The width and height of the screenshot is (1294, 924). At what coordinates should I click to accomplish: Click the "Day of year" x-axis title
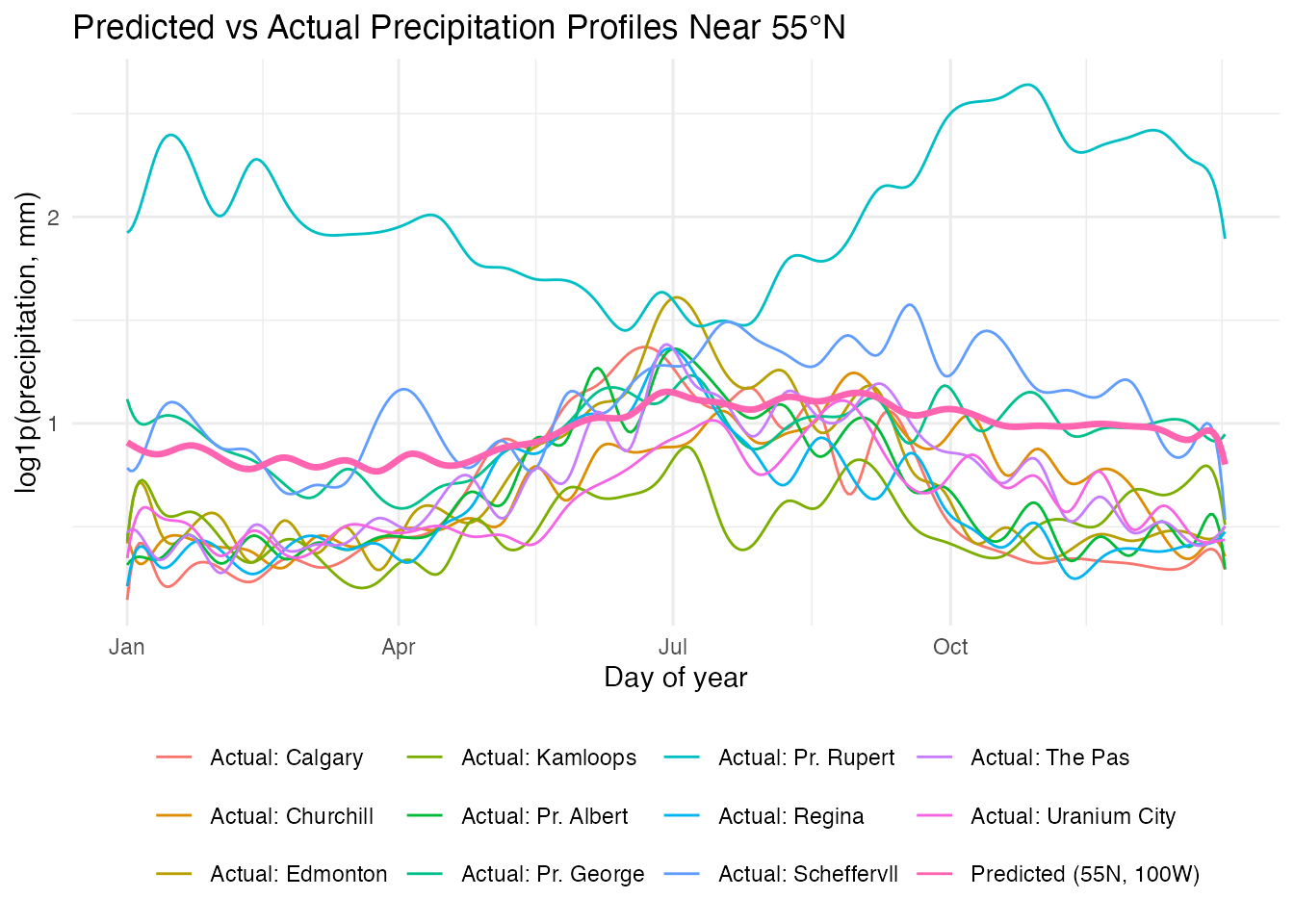coord(675,678)
